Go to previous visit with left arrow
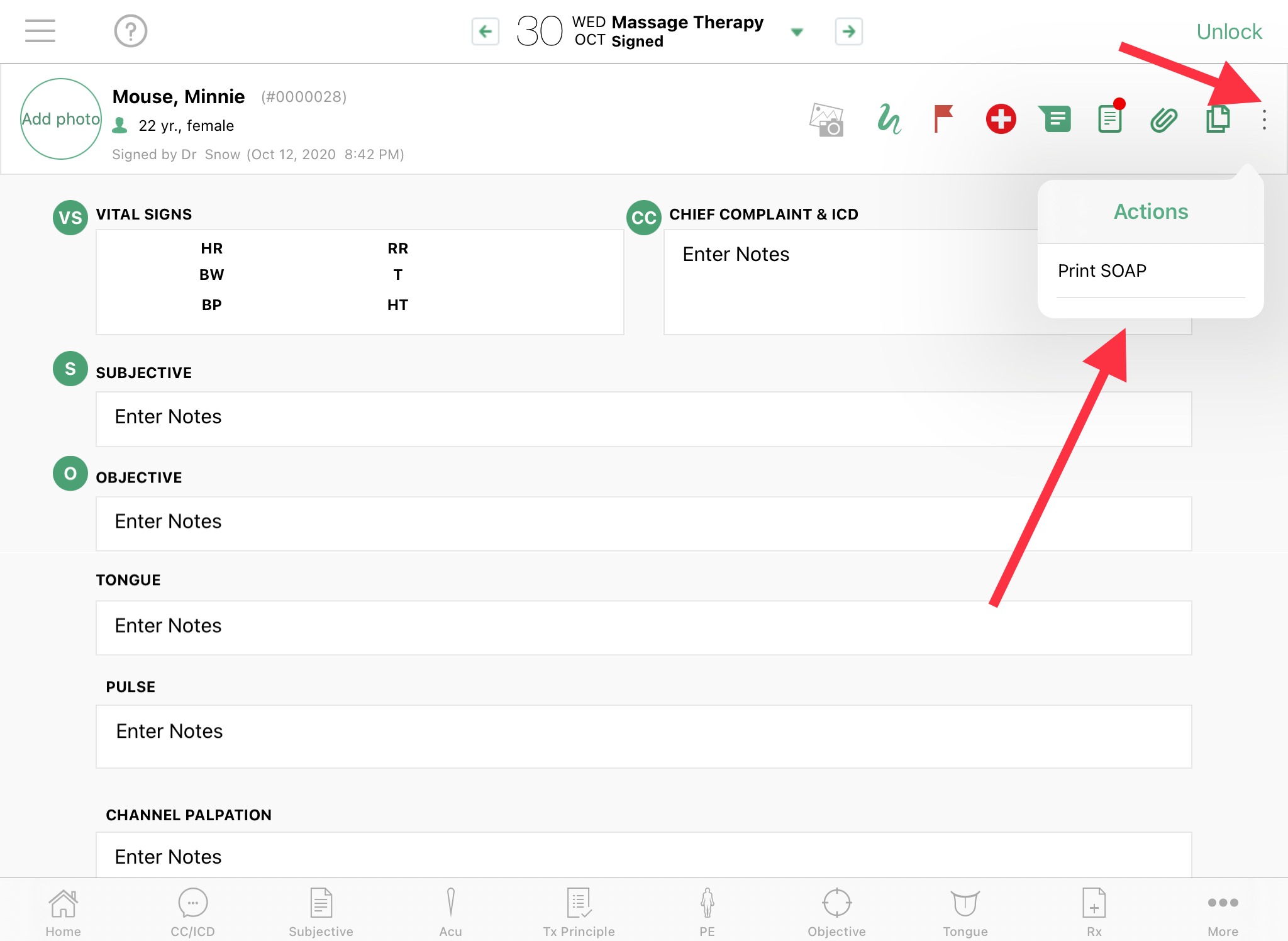 (486, 31)
